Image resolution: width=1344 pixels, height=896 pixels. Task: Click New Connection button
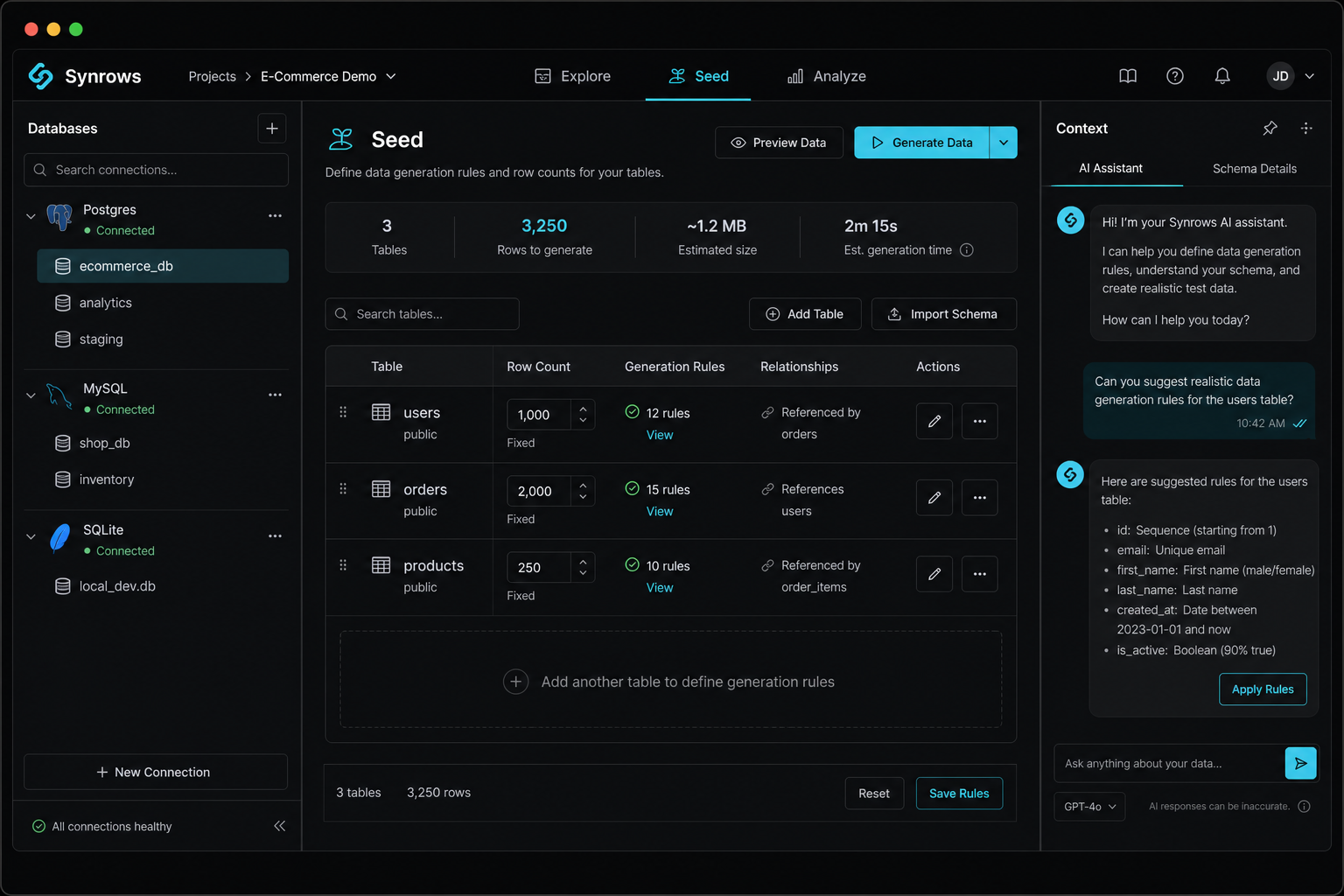(156, 772)
